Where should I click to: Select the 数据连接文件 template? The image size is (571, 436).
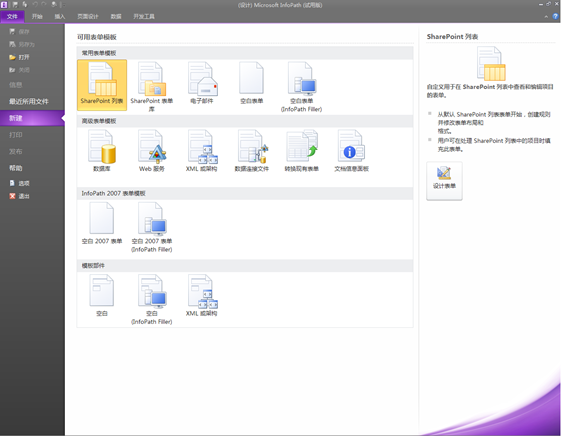coord(252,151)
